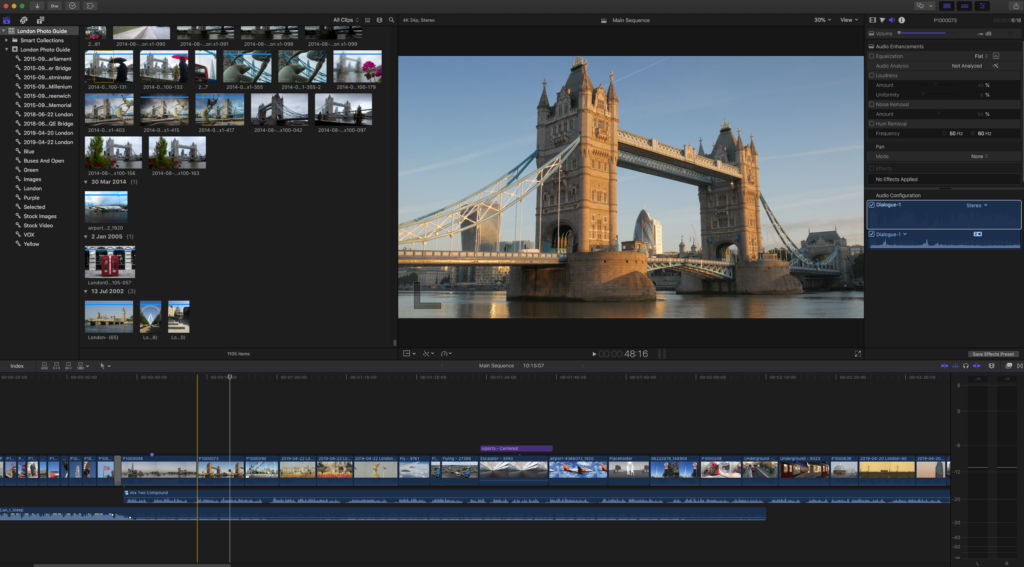1024x567 pixels.
Task: Open the Color inspector triangle icon
Action: click(882, 20)
